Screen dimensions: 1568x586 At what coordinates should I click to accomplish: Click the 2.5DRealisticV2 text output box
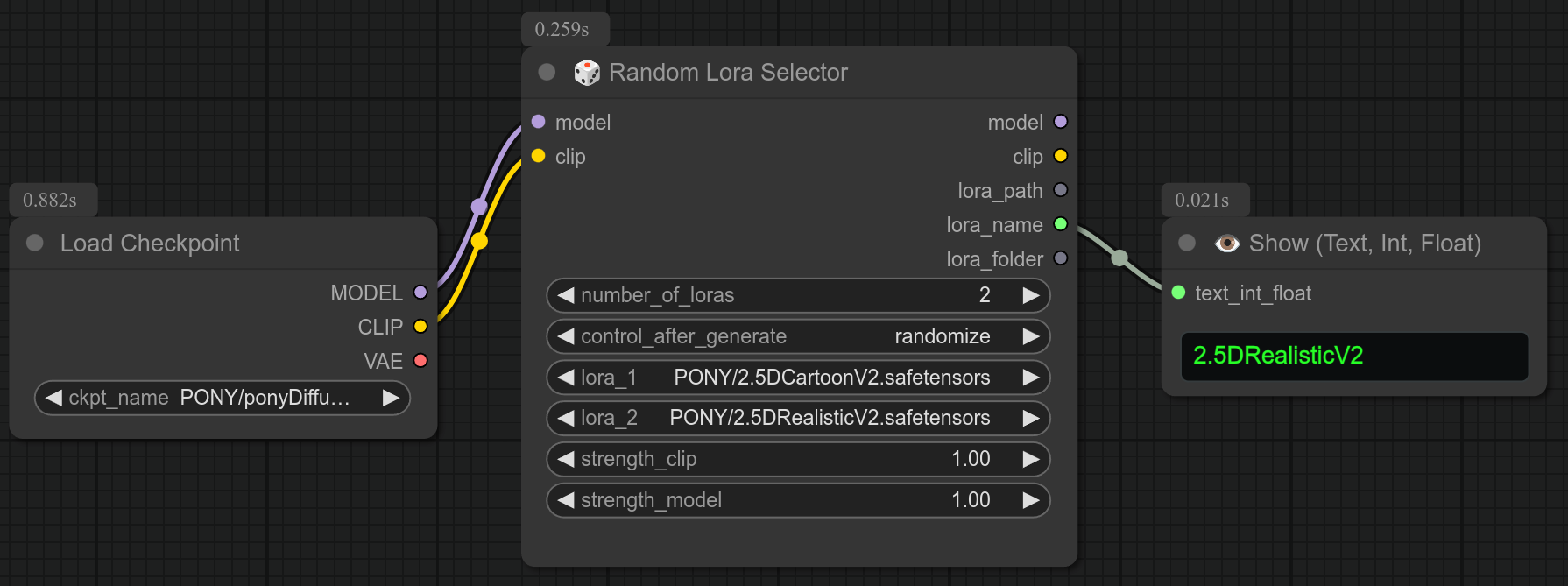(x=1354, y=356)
